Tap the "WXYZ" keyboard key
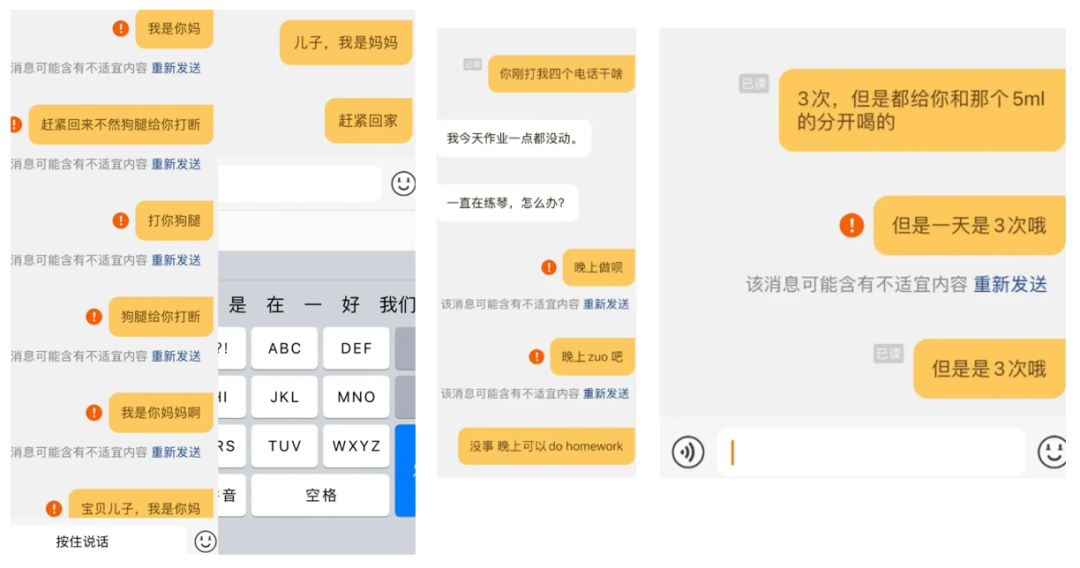 point(356,446)
